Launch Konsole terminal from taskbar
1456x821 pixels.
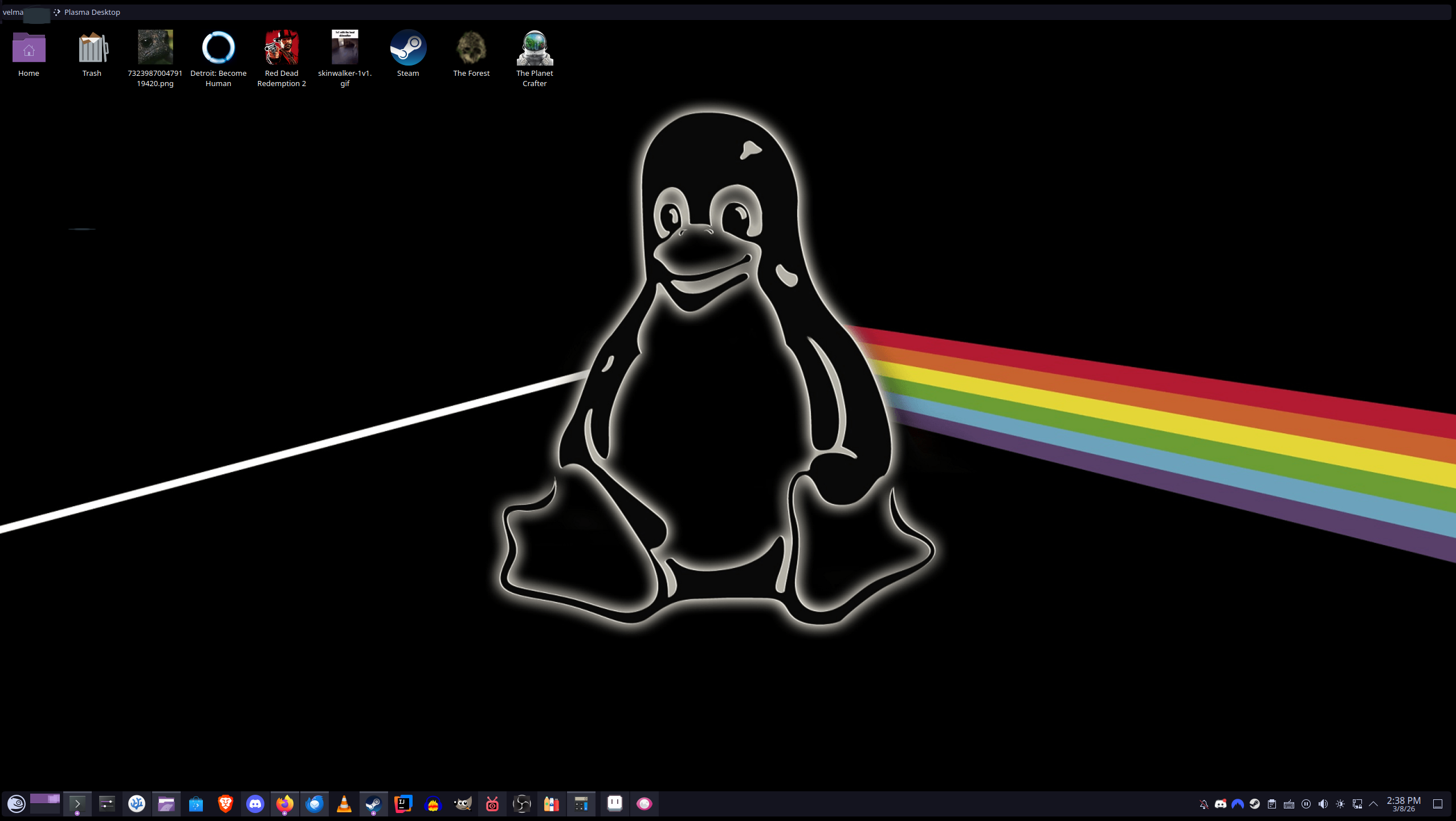[x=77, y=804]
